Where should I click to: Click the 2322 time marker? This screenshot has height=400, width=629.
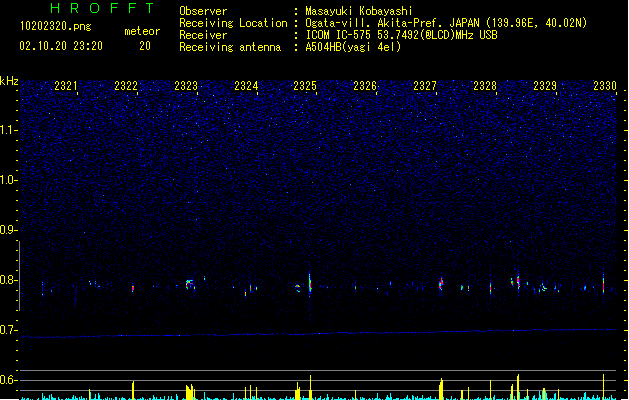click(126, 86)
